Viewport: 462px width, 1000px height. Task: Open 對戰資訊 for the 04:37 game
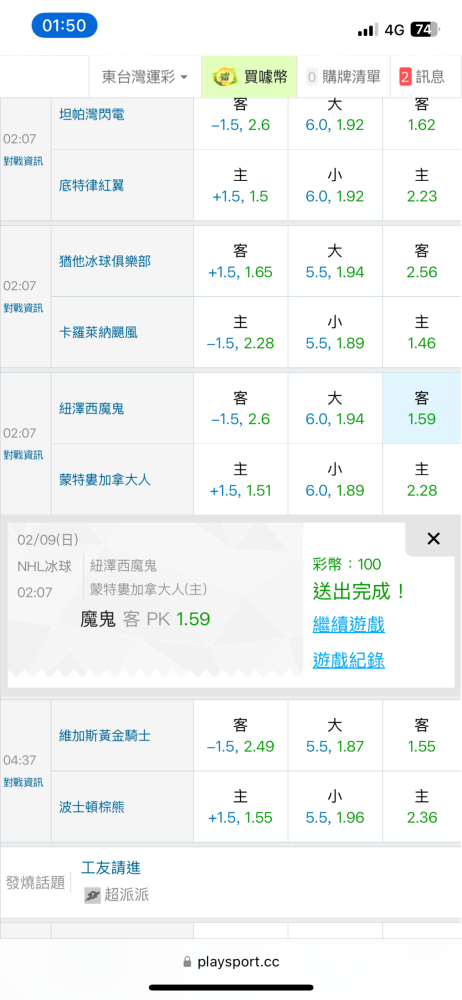coord(23,783)
